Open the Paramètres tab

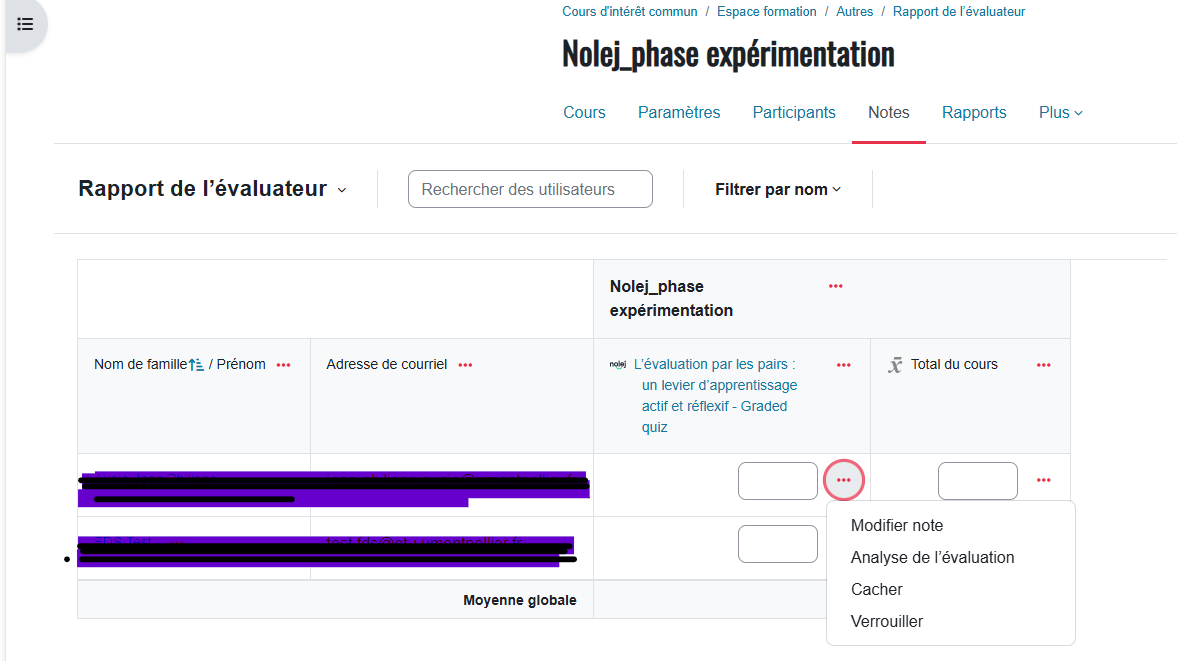pyautogui.click(x=679, y=113)
